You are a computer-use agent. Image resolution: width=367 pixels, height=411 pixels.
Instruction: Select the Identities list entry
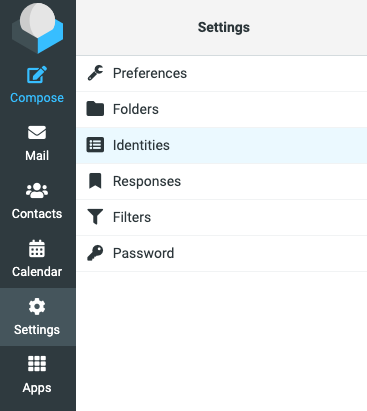222,145
